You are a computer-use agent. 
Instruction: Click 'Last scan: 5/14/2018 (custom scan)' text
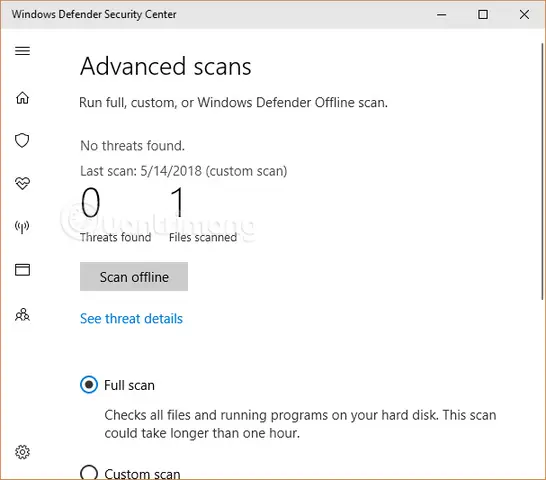(184, 171)
